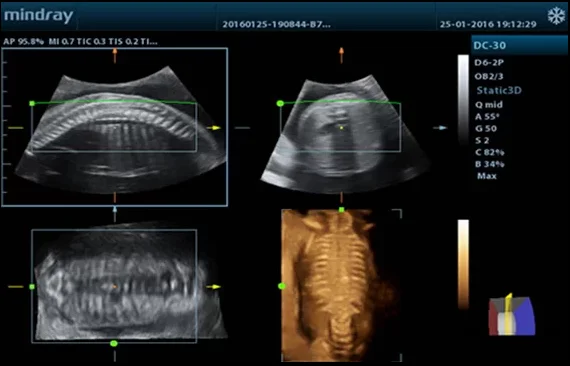Click yellow center dot in axial view
The height and width of the screenshot is (366, 570).
click(x=341, y=128)
